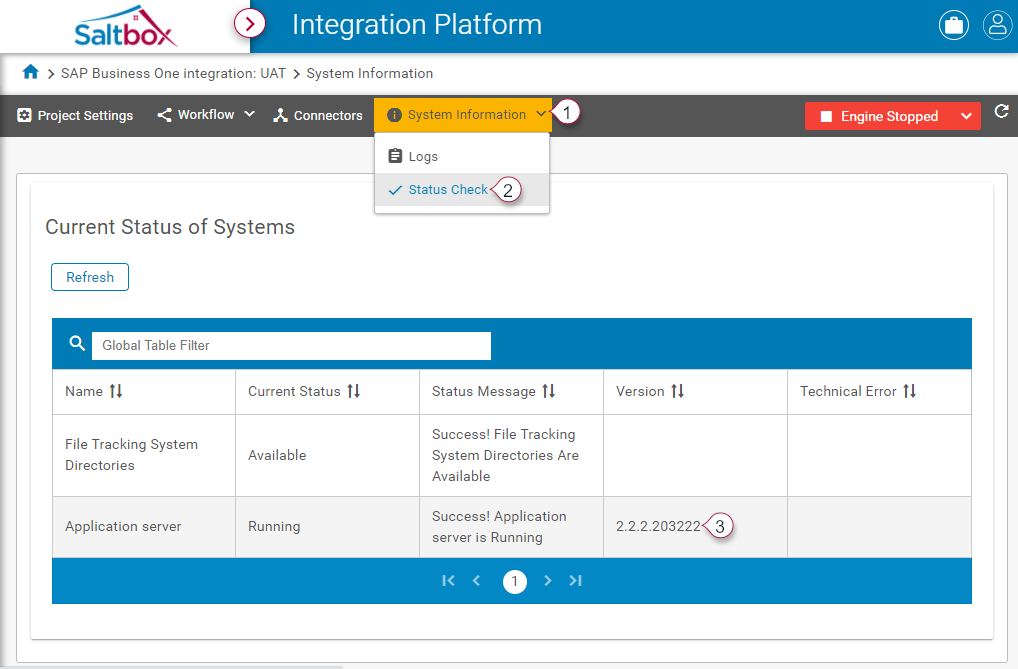Select the Application server name cell
Viewport: 1018px width, 669px height.
tap(144, 527)
